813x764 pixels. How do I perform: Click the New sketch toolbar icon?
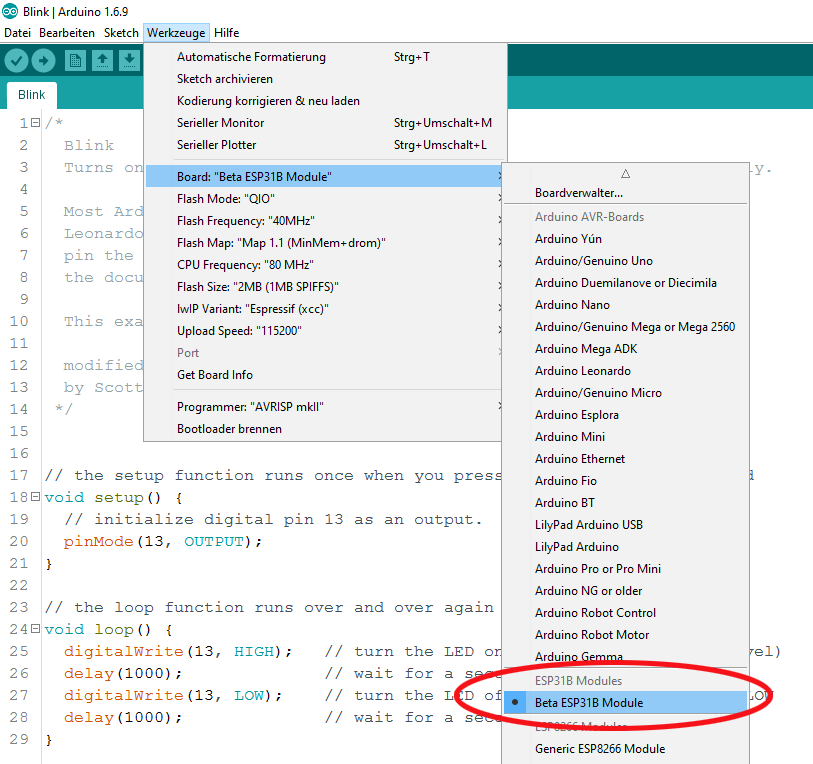[75, 61]
